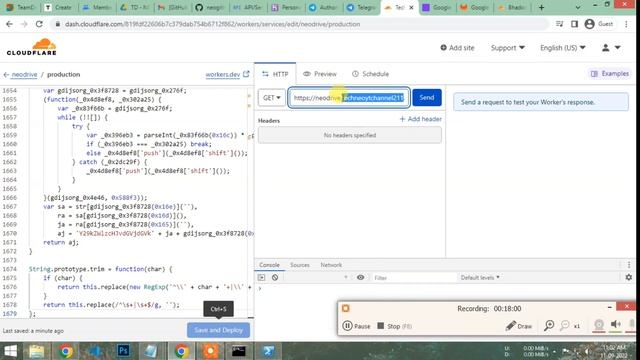Open the Chrome three-dot menu
Image resolution: width=640 pixels, height=360 pixels.
pyautogui.click(x=627, y=24)
